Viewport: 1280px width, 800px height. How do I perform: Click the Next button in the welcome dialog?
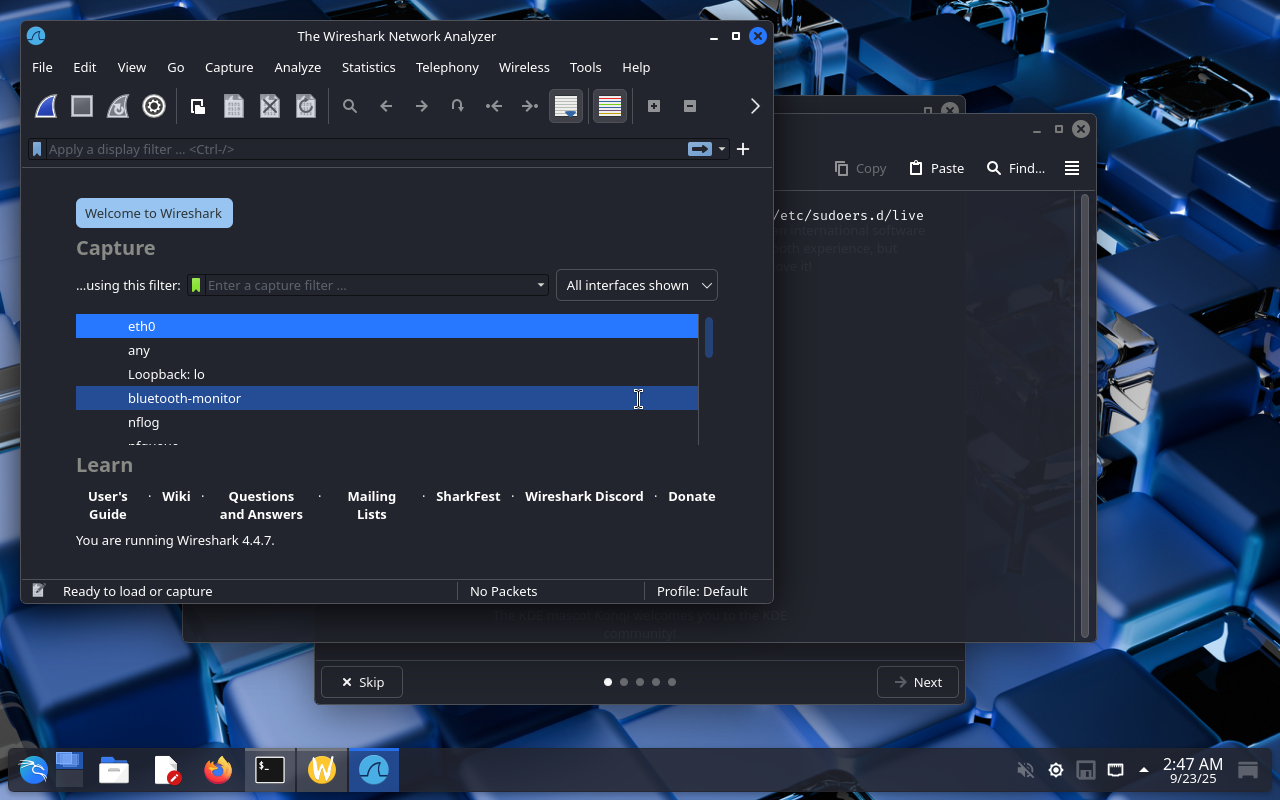pos(917,682)
